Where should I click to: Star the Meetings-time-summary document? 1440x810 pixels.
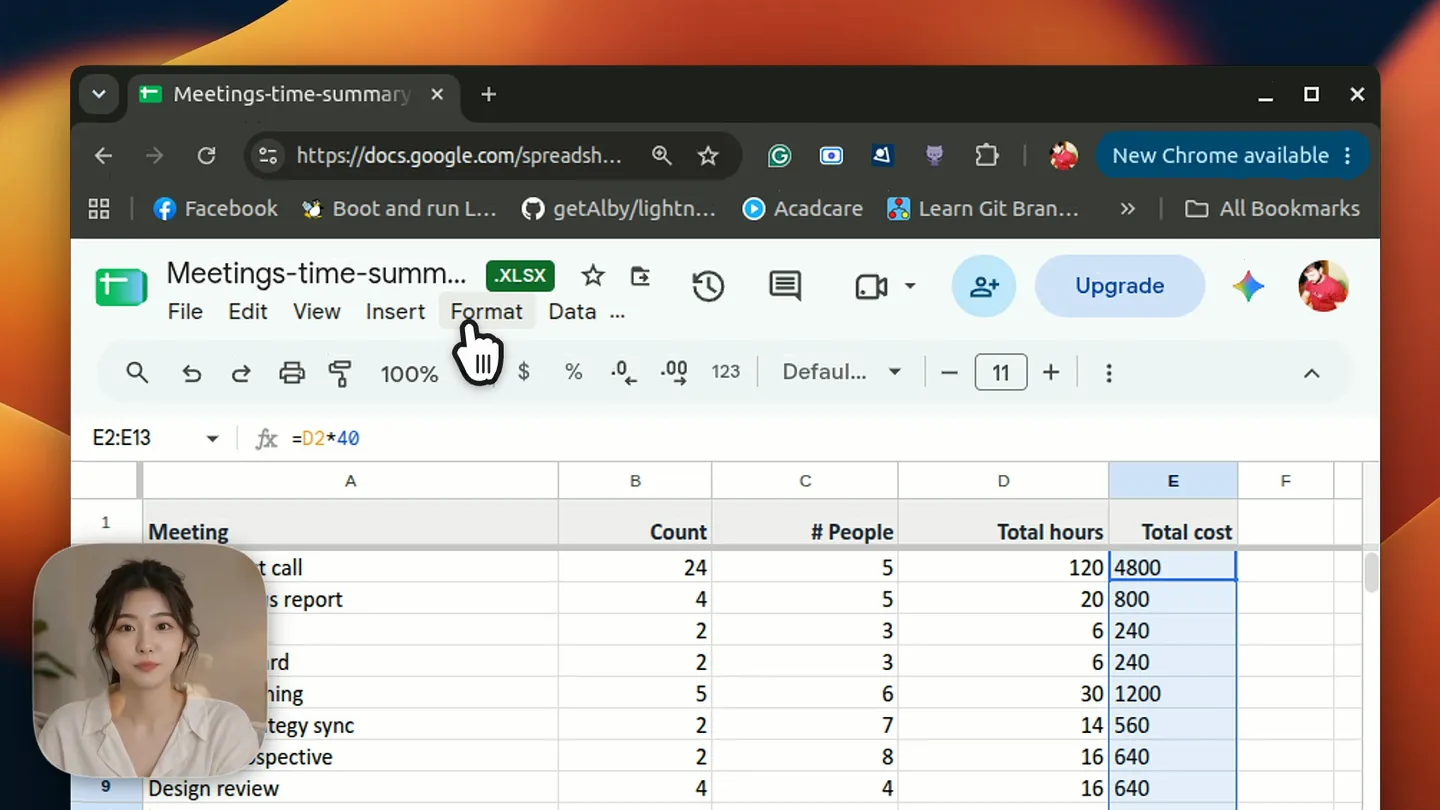pyautogui.click(x=593, y=275)
